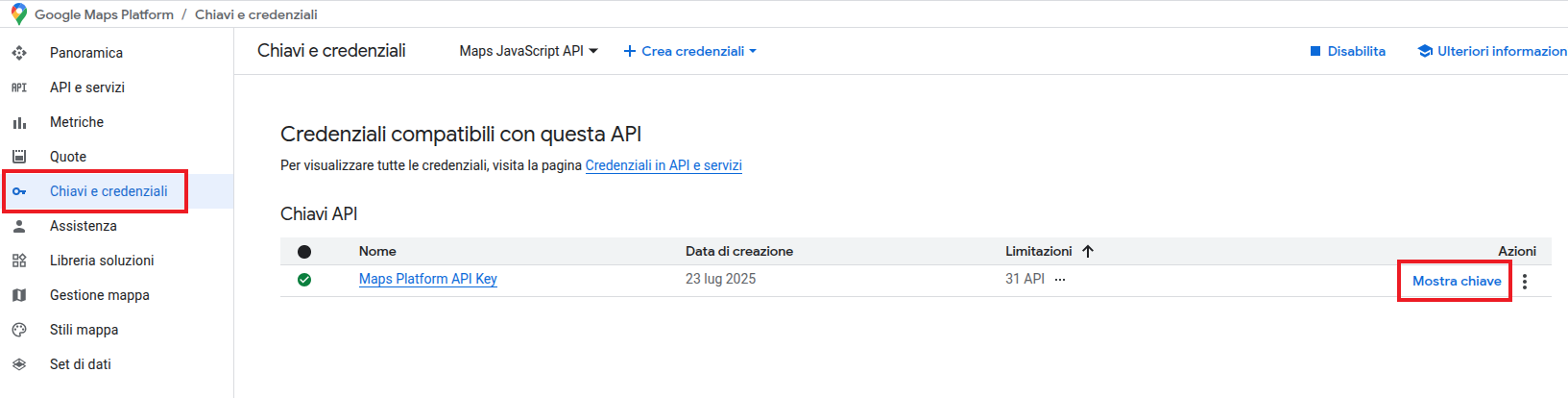Open the Maps Platform API Key link
The width and height of the screenshot is (1568, 398).
pyautogui.click(x=428, y=279)
